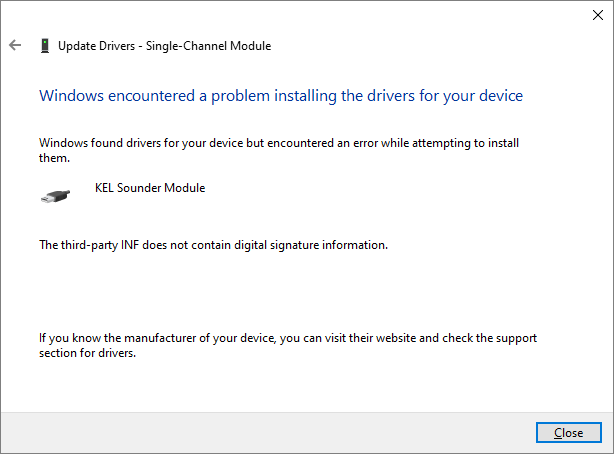Viewport: 614px width, 454px height.
Task: Close the dialog with the X icon
Action: 598,15
